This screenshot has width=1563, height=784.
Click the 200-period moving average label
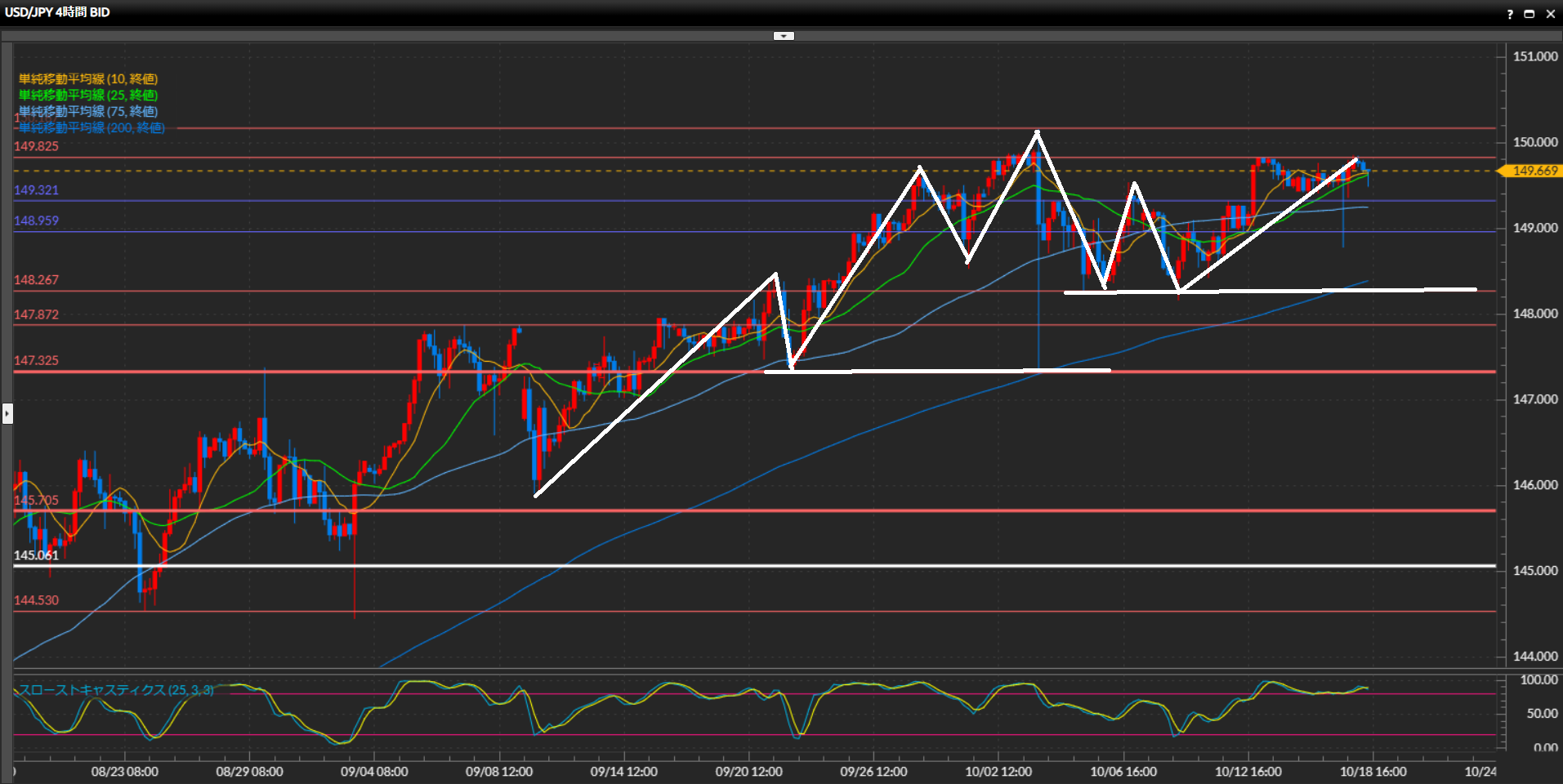pyautogui.click(x=92, y=128)
